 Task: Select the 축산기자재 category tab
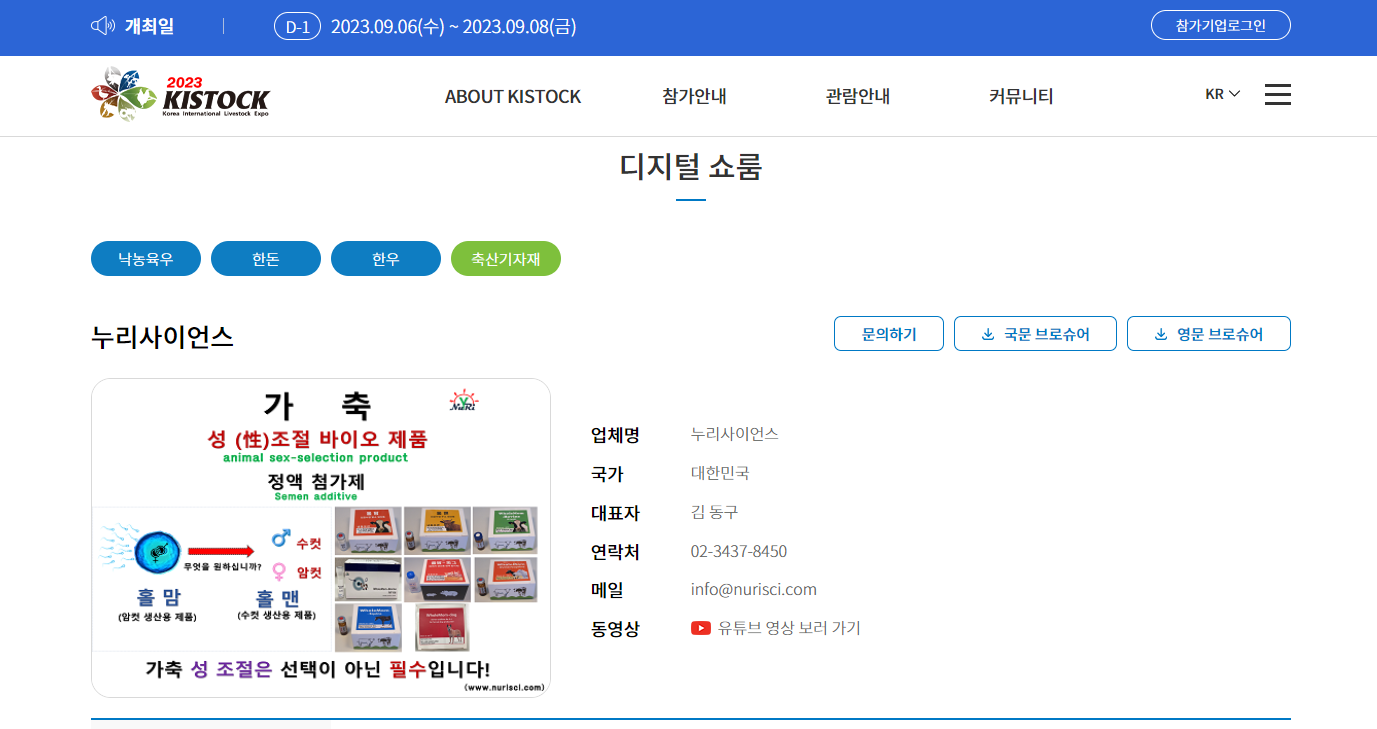(506, 259)
